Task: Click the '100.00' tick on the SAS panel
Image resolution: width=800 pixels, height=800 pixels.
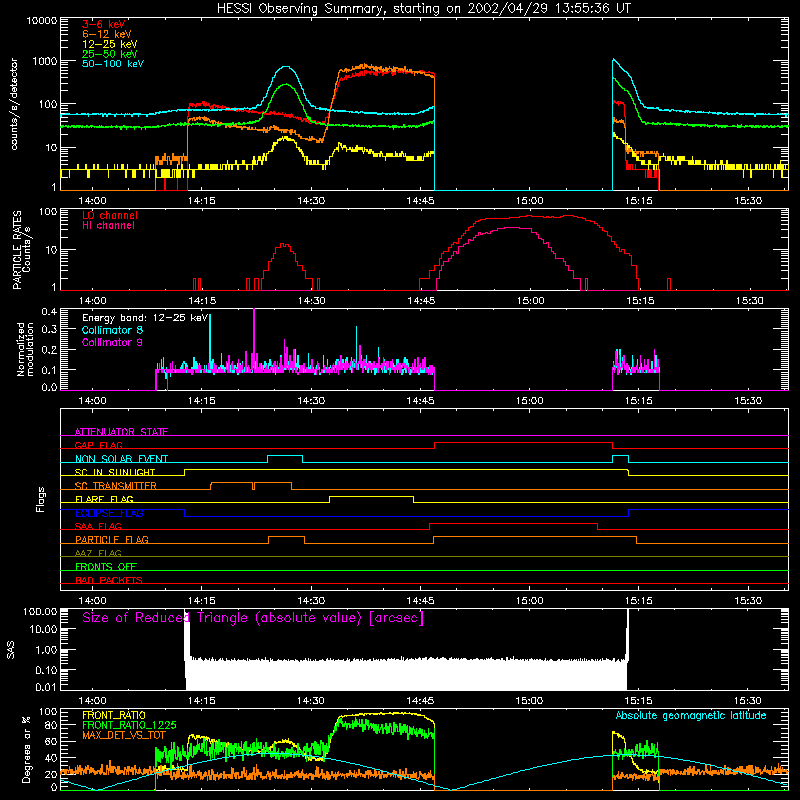Action: tap(40, 612)
